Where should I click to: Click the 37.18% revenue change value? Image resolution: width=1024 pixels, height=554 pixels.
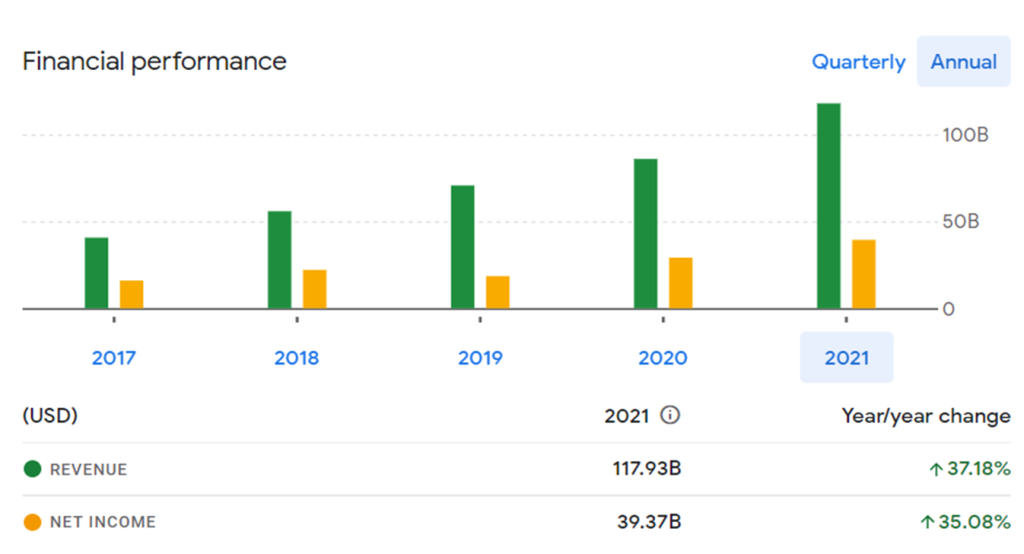977,469
